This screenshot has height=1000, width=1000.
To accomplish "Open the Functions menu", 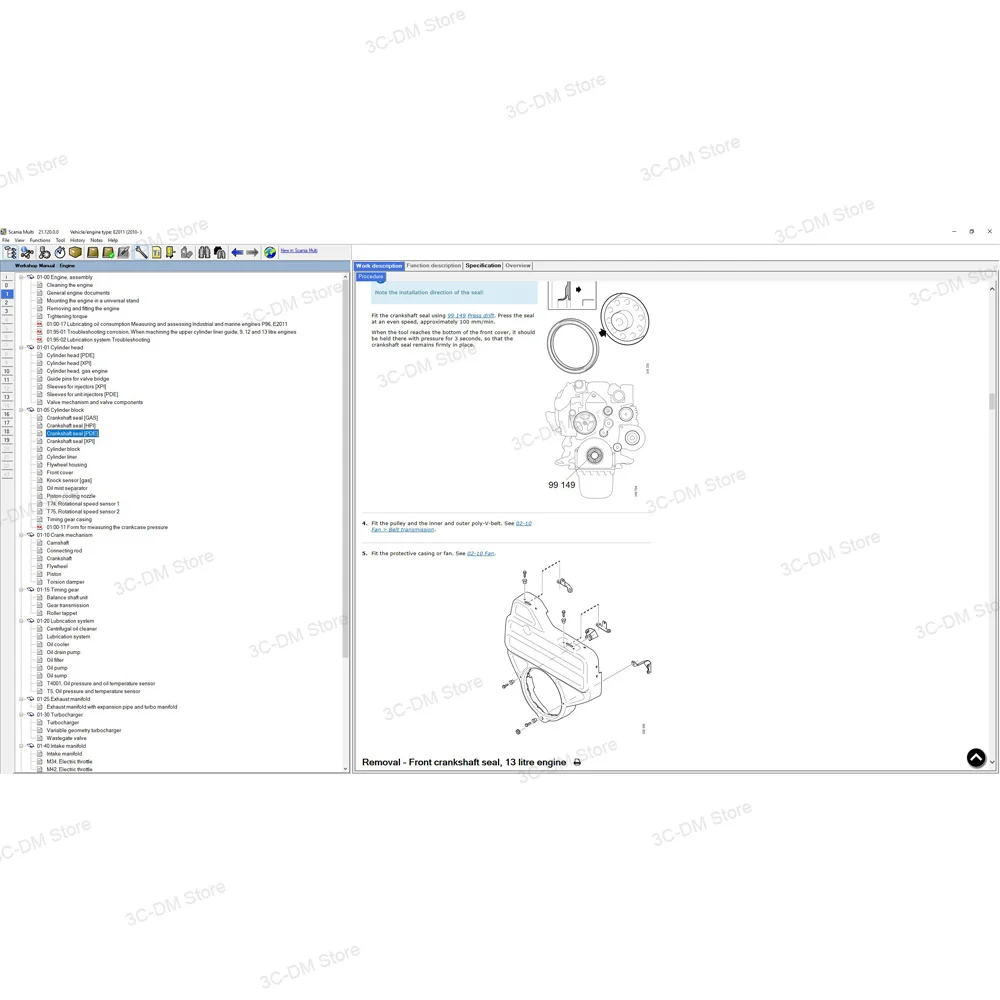I will click(40, 240).
